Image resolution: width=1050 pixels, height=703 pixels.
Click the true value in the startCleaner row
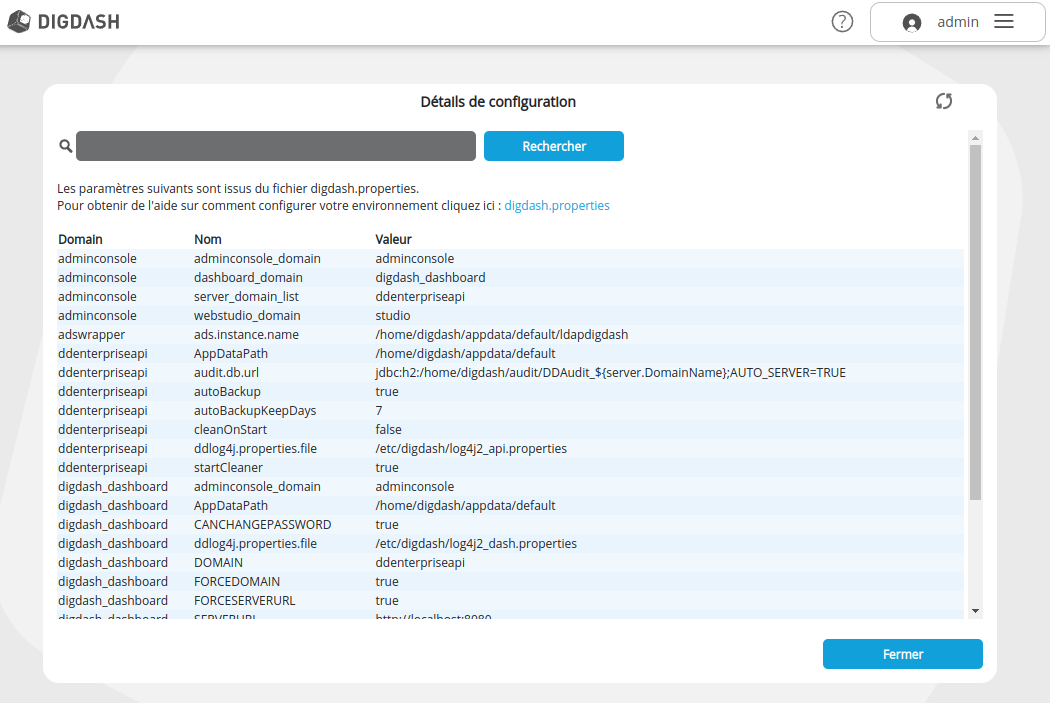click(387, 467)
